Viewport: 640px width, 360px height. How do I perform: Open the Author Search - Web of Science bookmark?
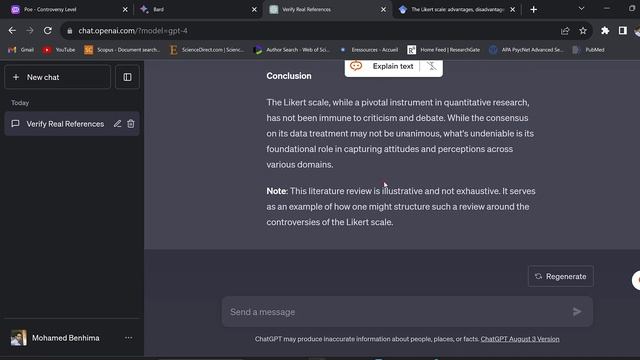(291, 50)
